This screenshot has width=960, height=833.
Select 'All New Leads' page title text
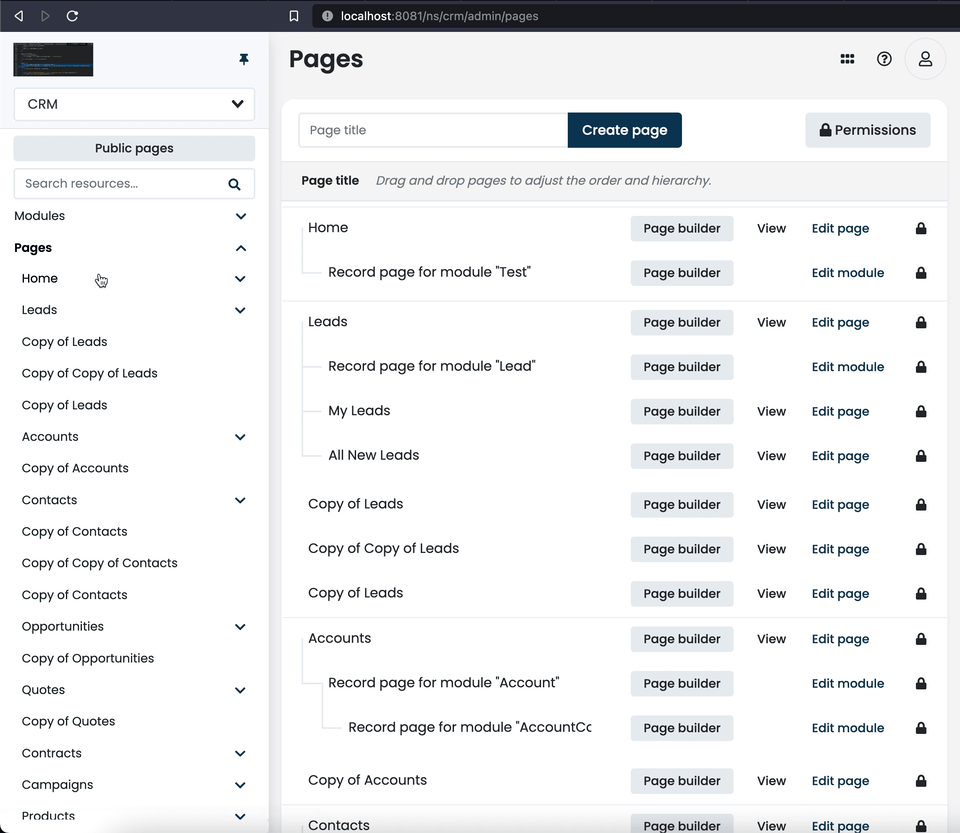[373, 455]
